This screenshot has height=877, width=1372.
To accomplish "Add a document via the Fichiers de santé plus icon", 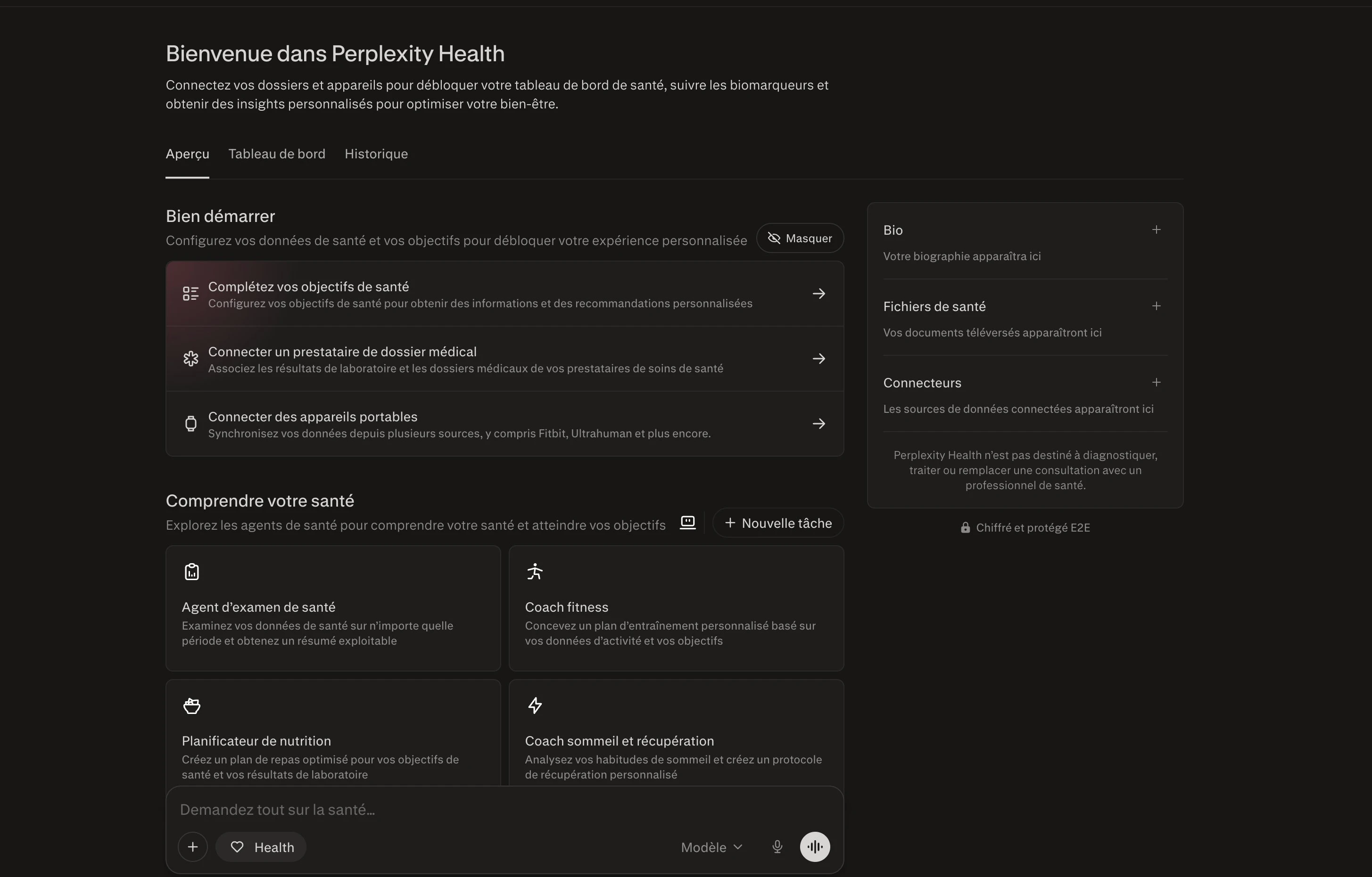I will point(1156,306).
